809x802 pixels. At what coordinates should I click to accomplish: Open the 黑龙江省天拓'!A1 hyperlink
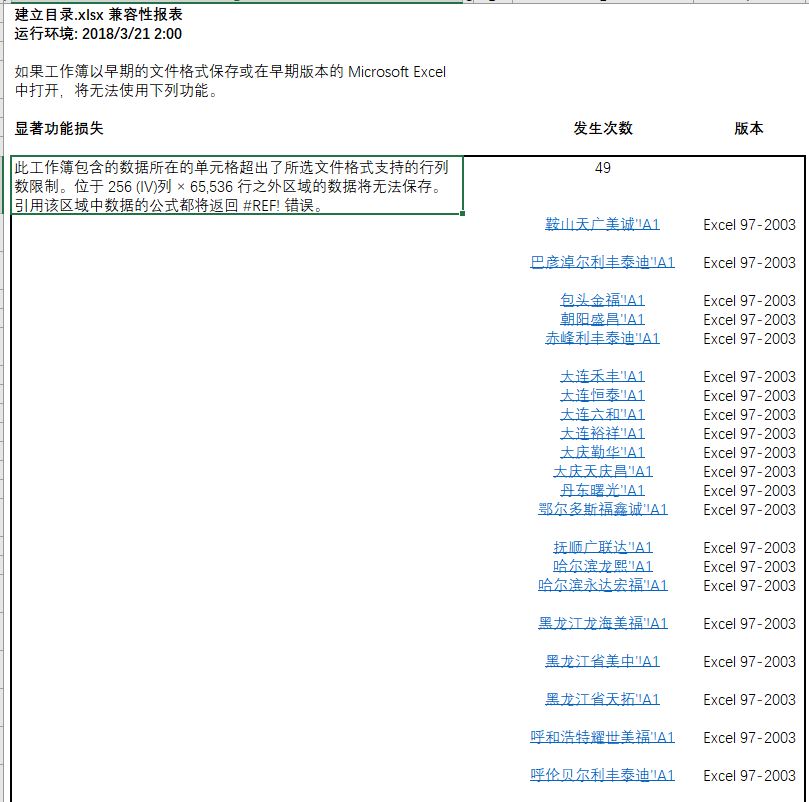(602, 699)
